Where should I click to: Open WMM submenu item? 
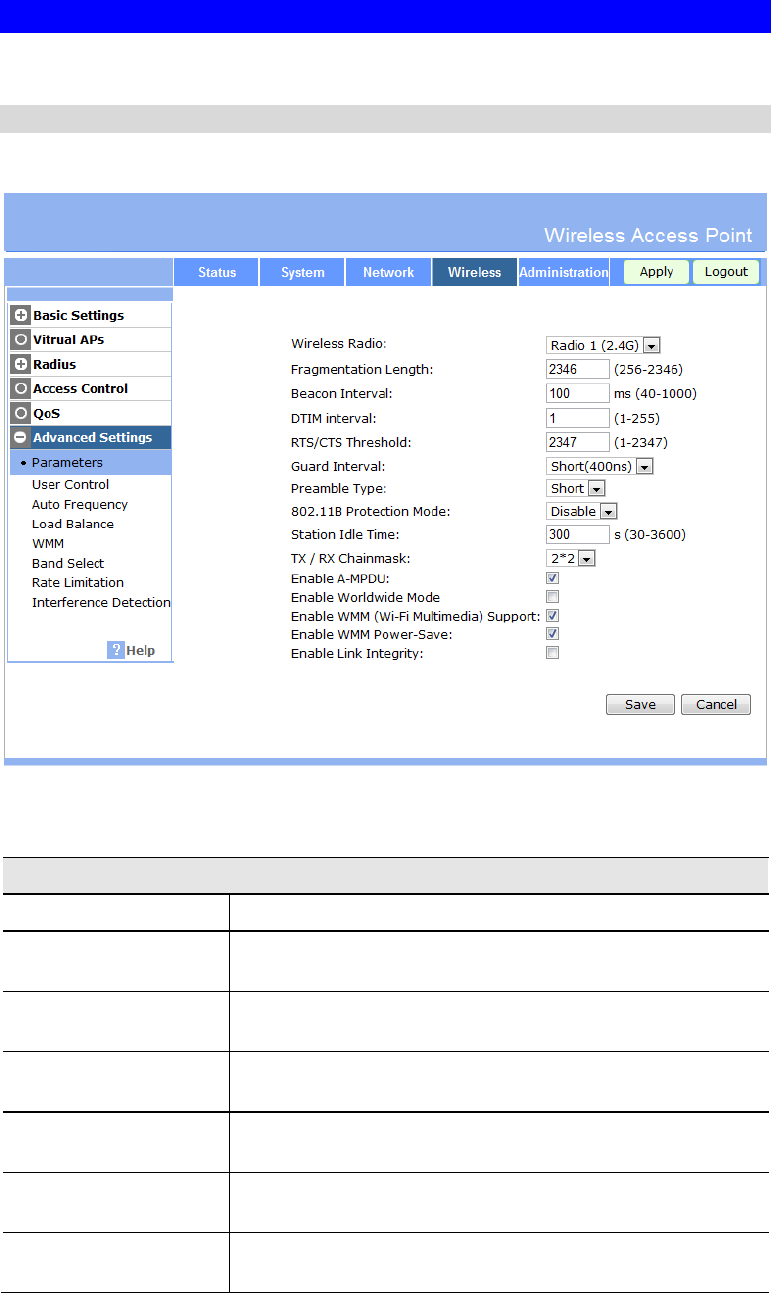click(x=48, y=543)
